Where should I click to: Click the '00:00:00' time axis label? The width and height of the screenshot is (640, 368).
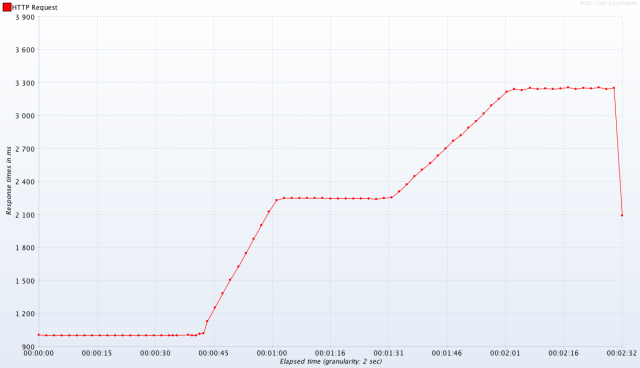tap(38, 353)
